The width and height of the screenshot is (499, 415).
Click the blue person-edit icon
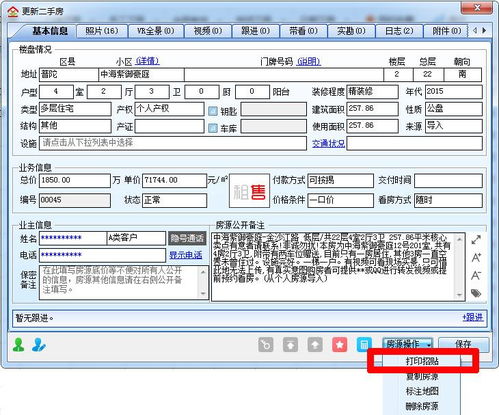click(39, 345)
